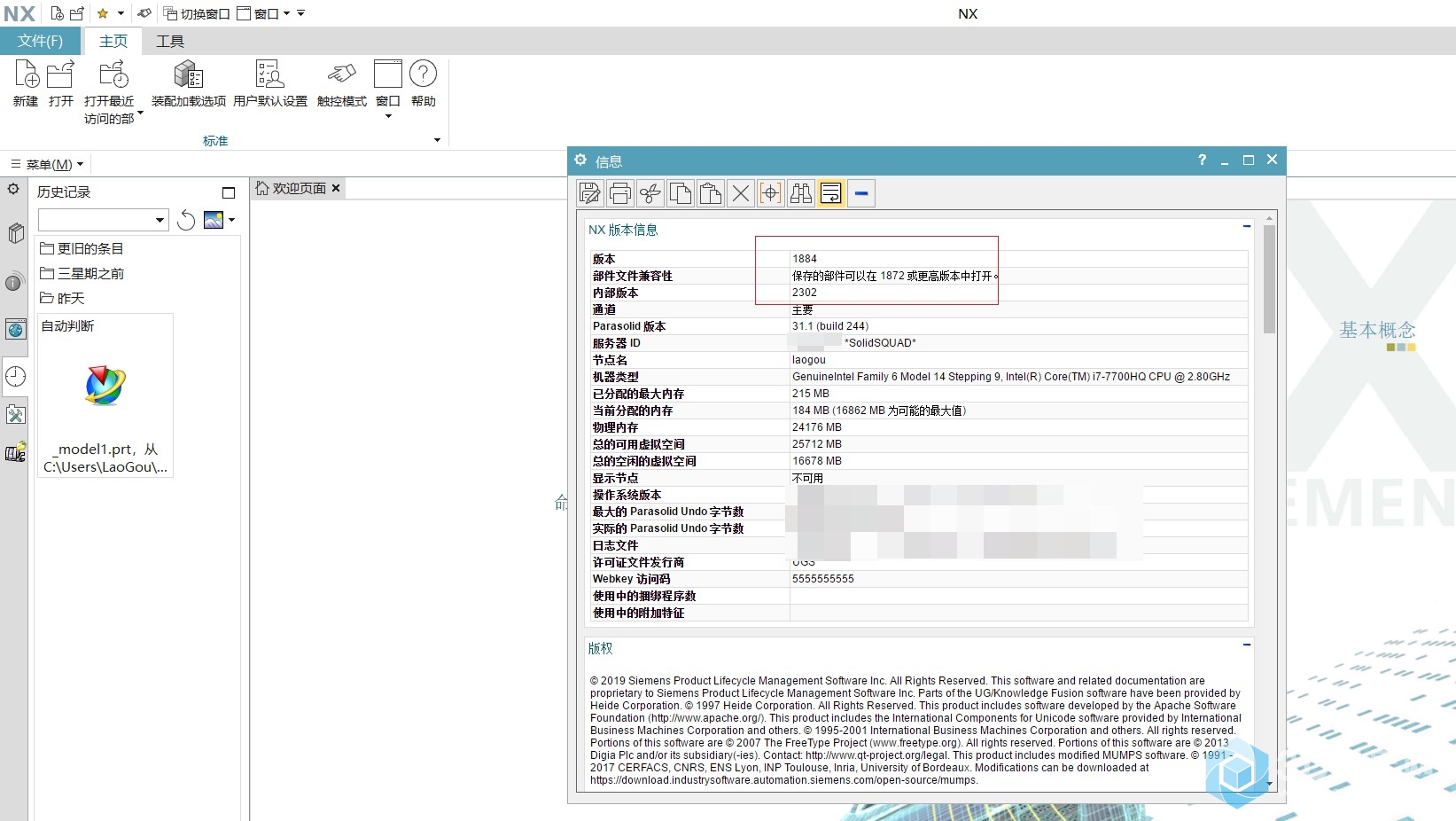The width and height of the screenshot is (1456, 821).
Task: Click the 信息 window gear icon
Action: [580, 160]
